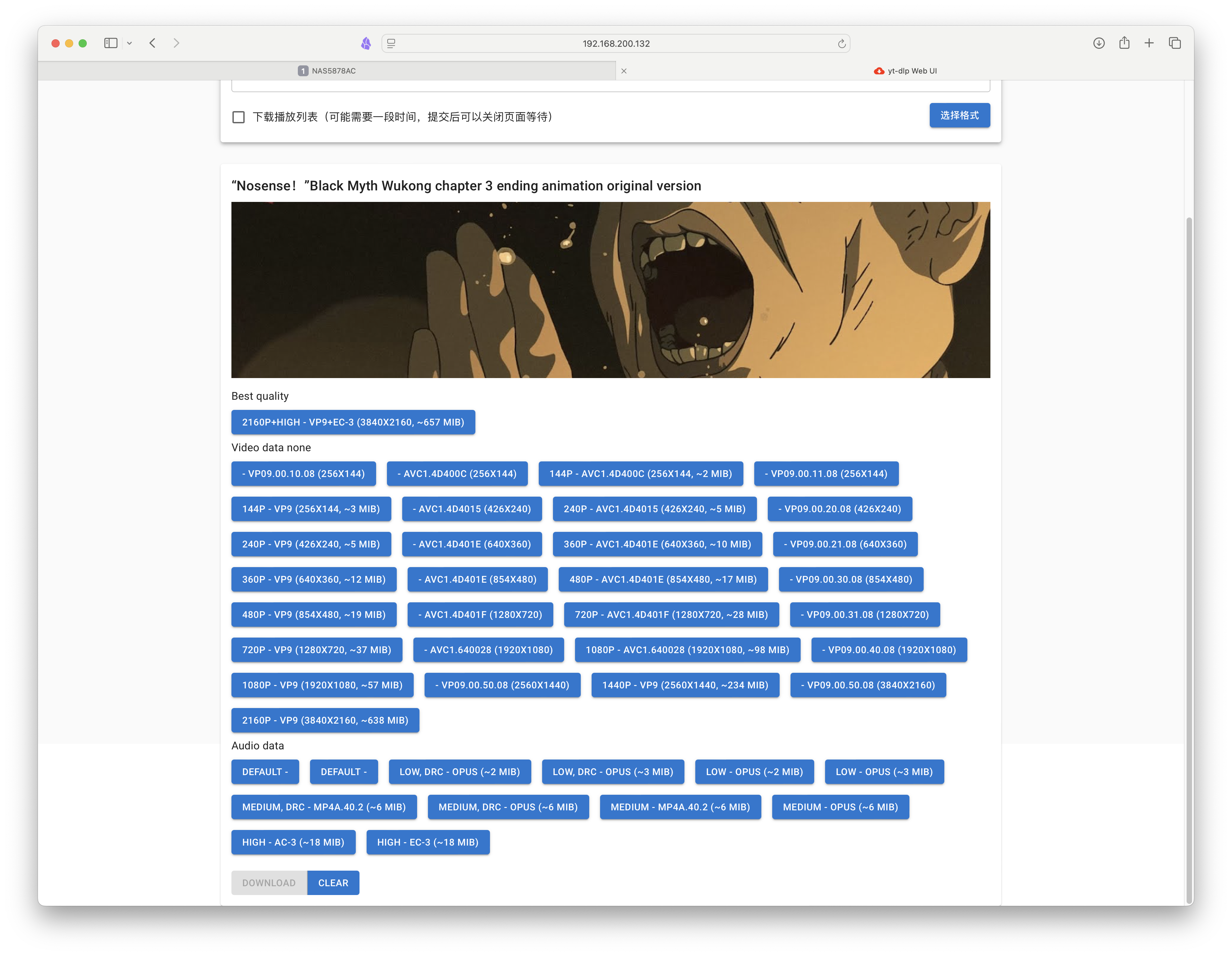Select 480P - VP9 (854X480, ~19 MIB)

(x=314, y=615)
